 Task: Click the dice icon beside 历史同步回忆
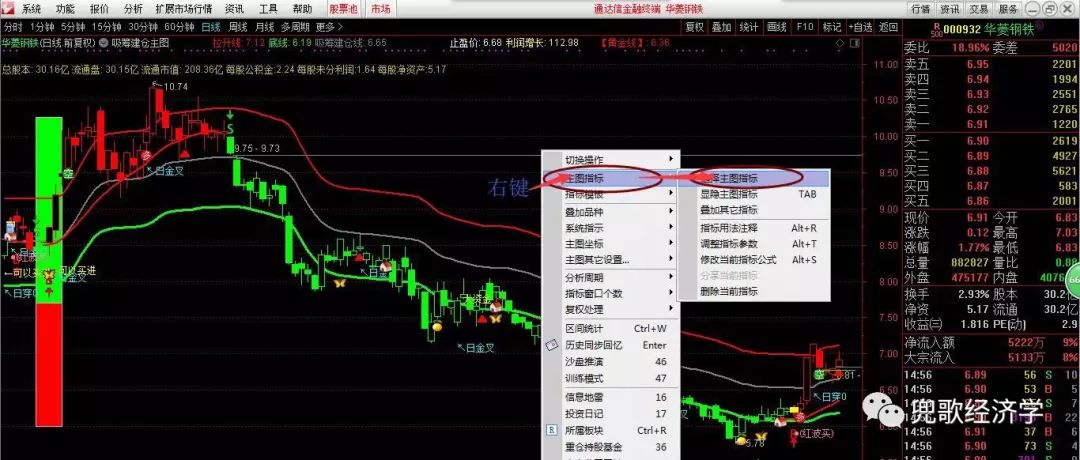tap(552, 345)
